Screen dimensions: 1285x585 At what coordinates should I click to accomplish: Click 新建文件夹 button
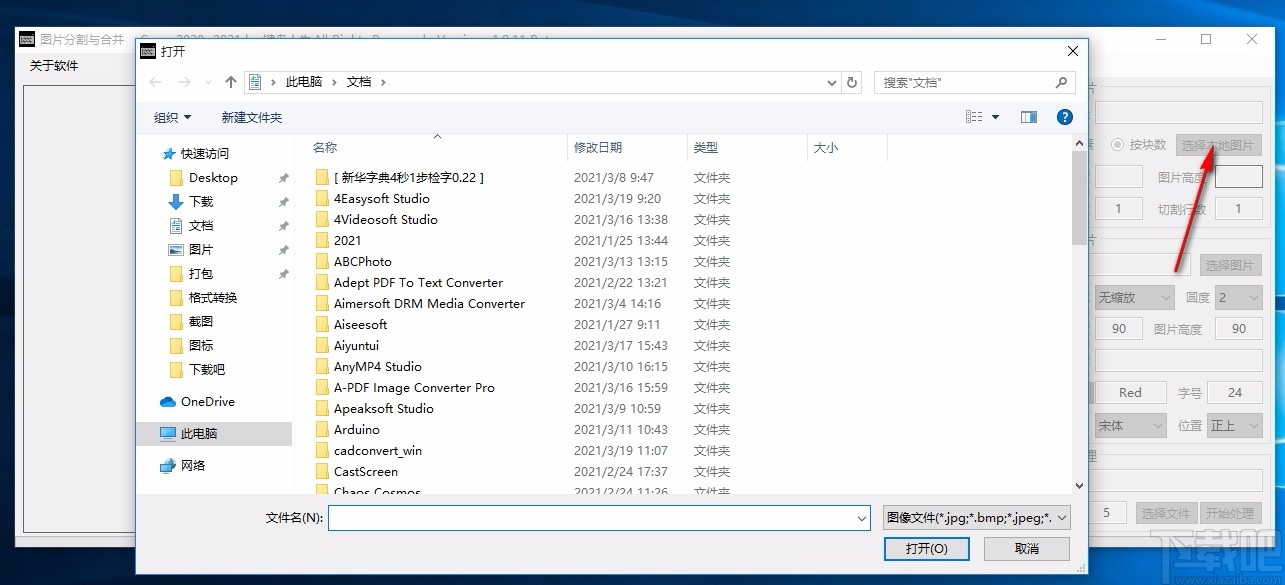(x=252, y=117)
